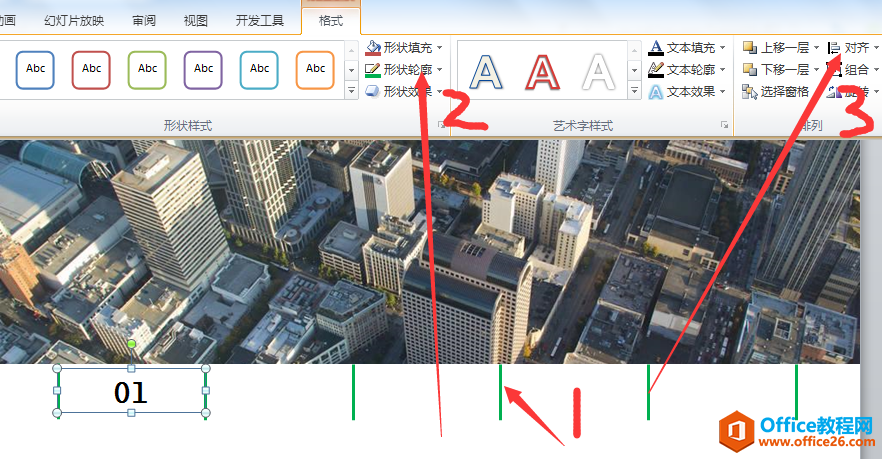Apply the cyan Abc shape style
The image size is (882, 459).
(259, 70)
